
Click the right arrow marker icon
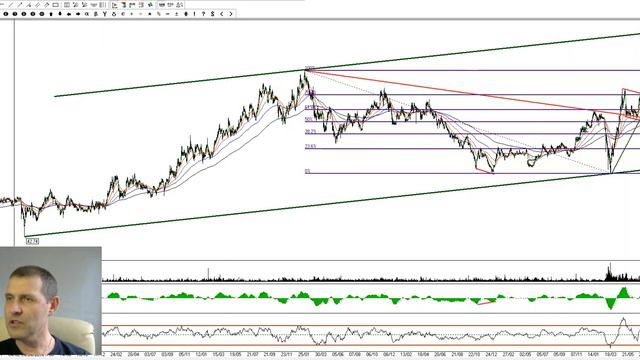78,14
